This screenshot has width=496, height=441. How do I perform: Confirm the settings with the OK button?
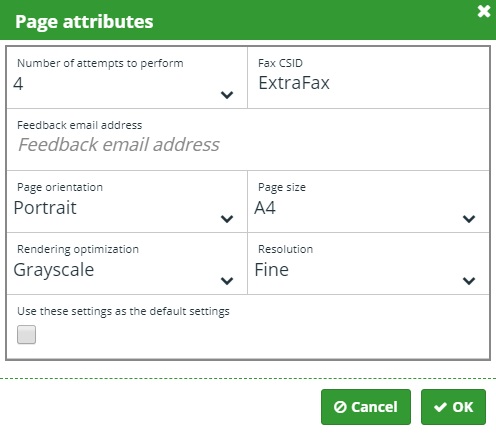[453, 407]
